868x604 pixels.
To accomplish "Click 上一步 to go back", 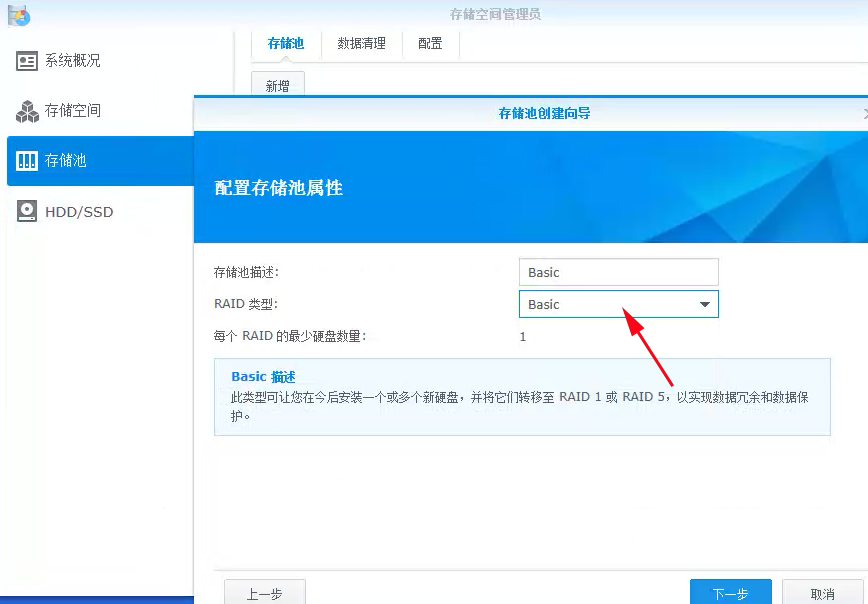I will [265, 593].
